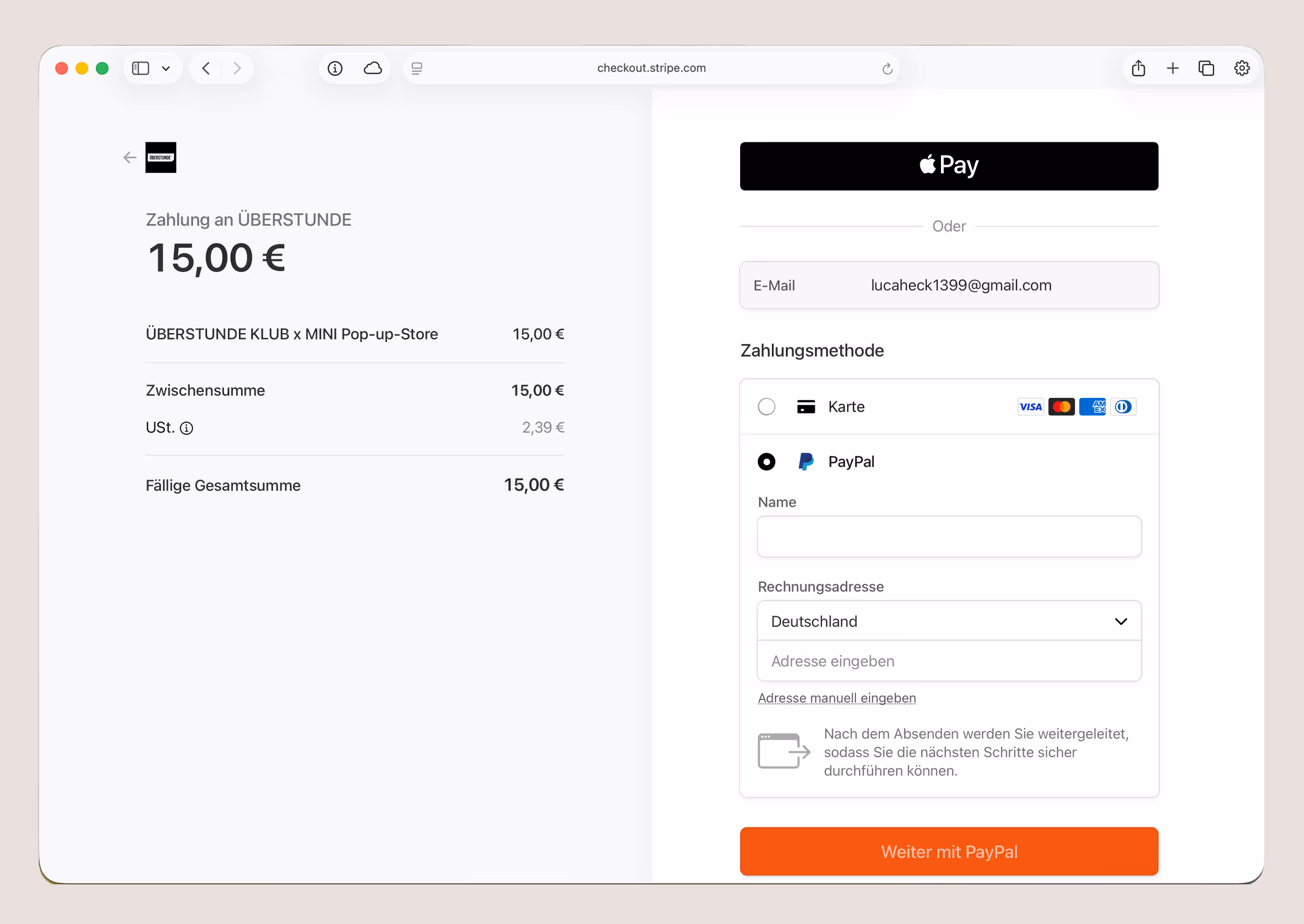Click the Zwischensumme label
This screenshot has width=1304, height=924.
pyautogui.click(x=206, y=391)
